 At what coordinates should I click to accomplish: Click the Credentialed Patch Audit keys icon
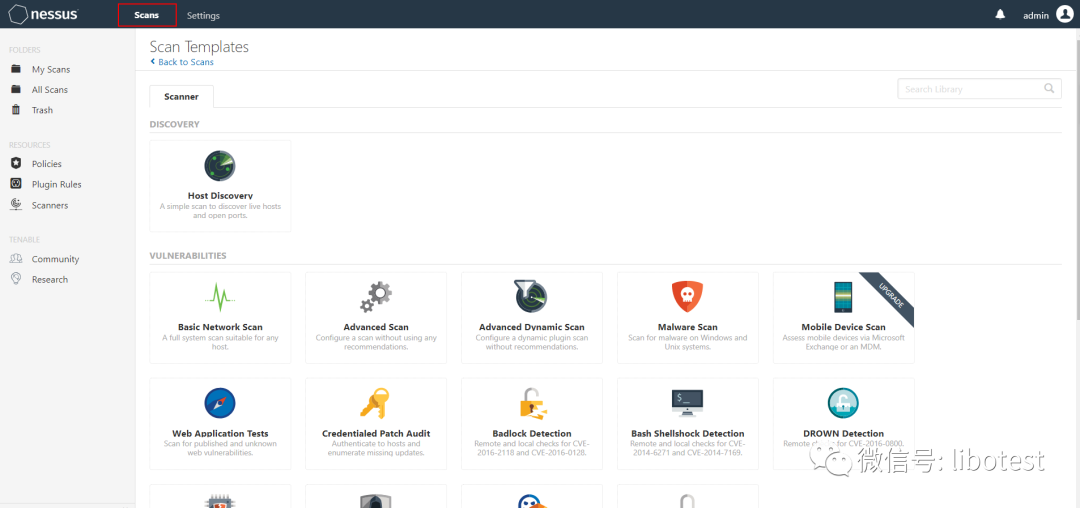pos(375,403)
